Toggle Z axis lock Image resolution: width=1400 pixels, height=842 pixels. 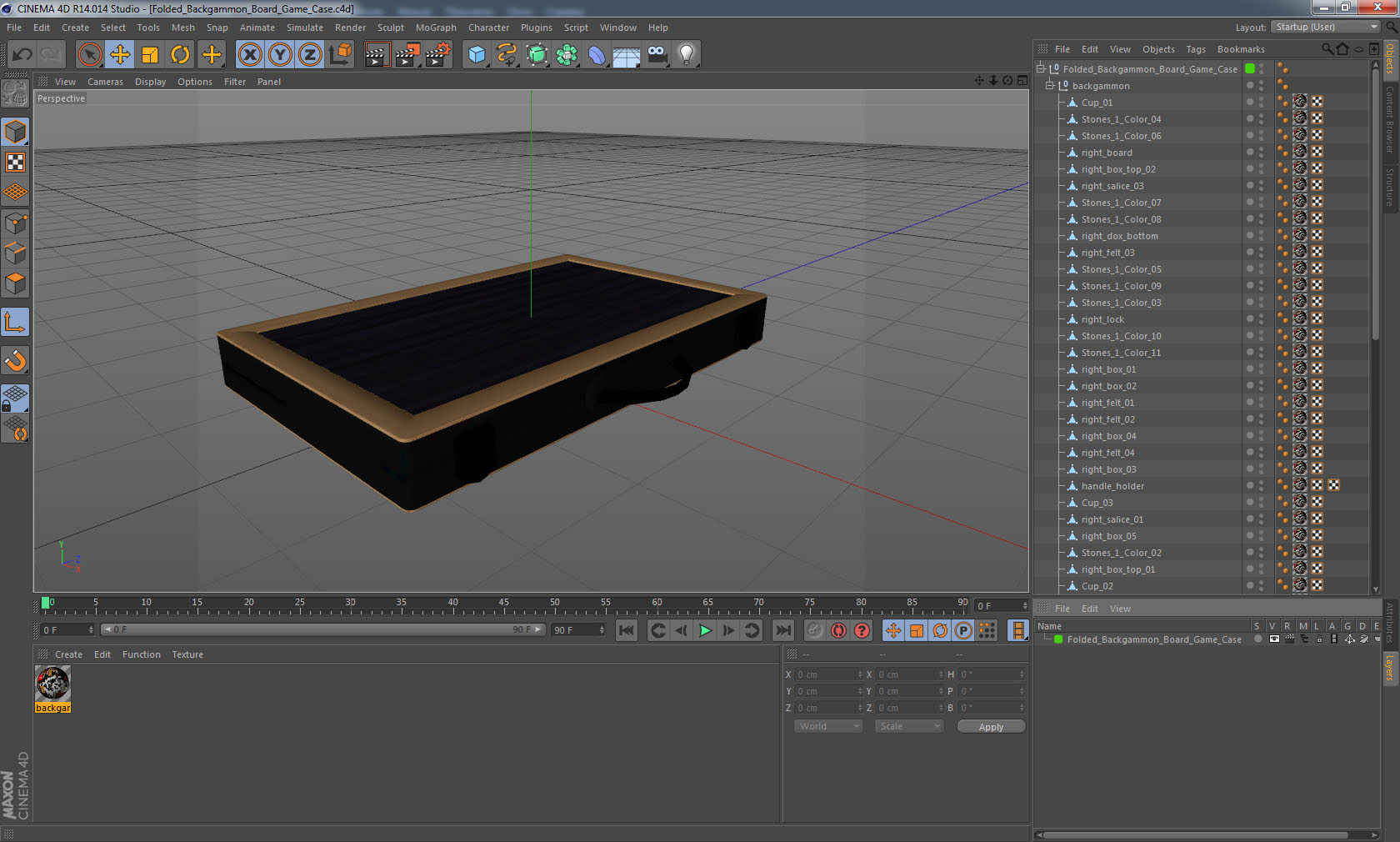(x=310, y=55)
